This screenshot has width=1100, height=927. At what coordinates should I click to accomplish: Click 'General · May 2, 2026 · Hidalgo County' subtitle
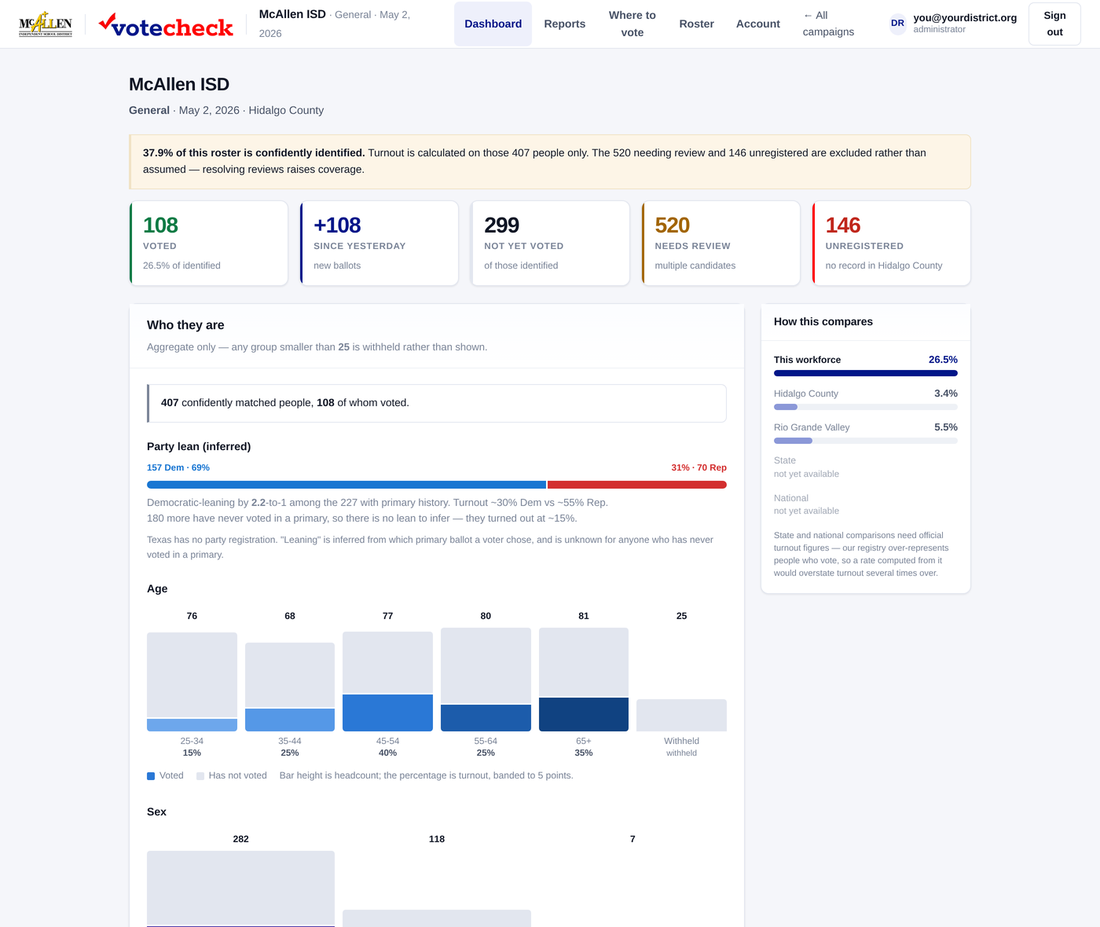click(x=226, y=110)
